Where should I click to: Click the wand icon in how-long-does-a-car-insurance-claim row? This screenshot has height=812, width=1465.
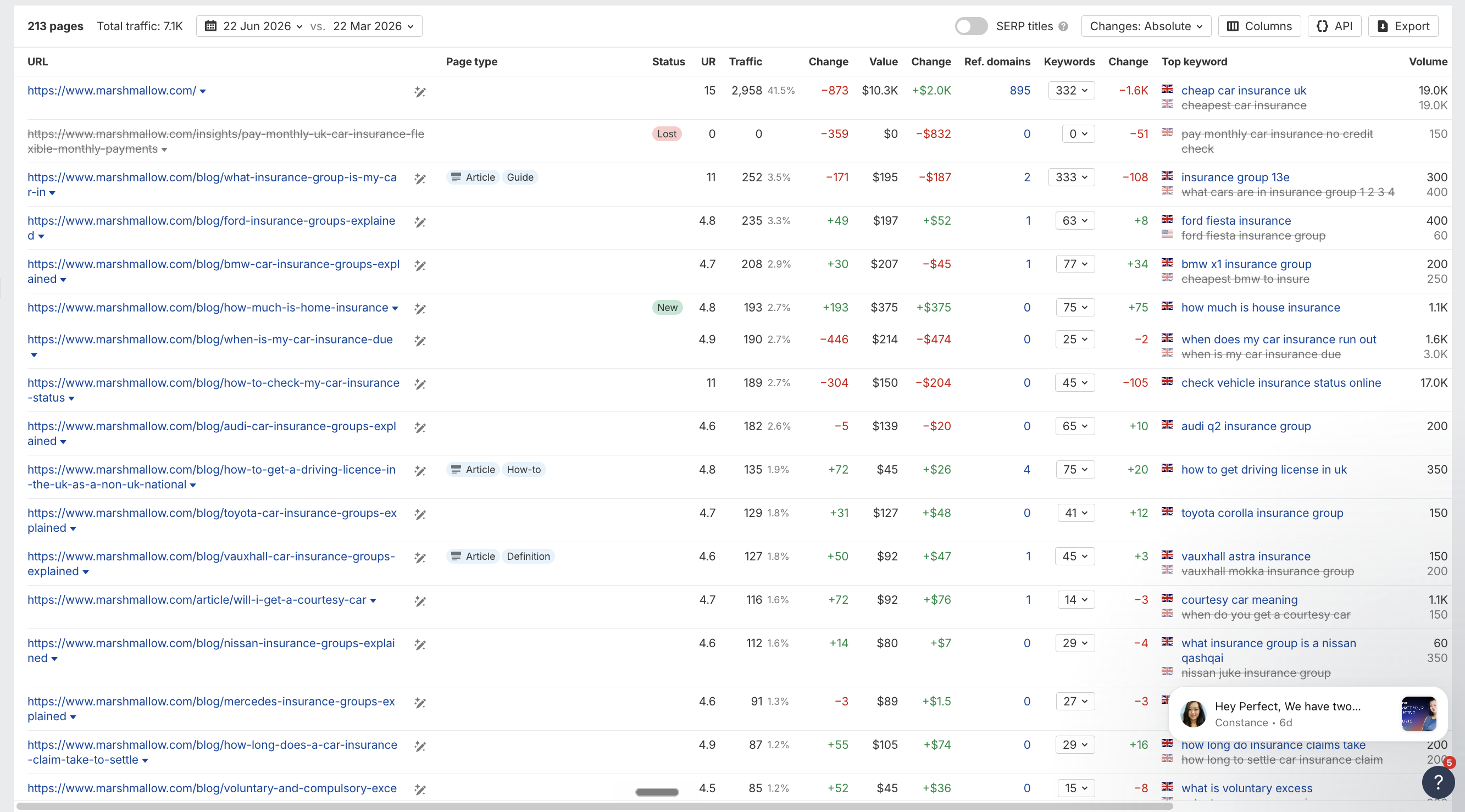click(420, 746)
